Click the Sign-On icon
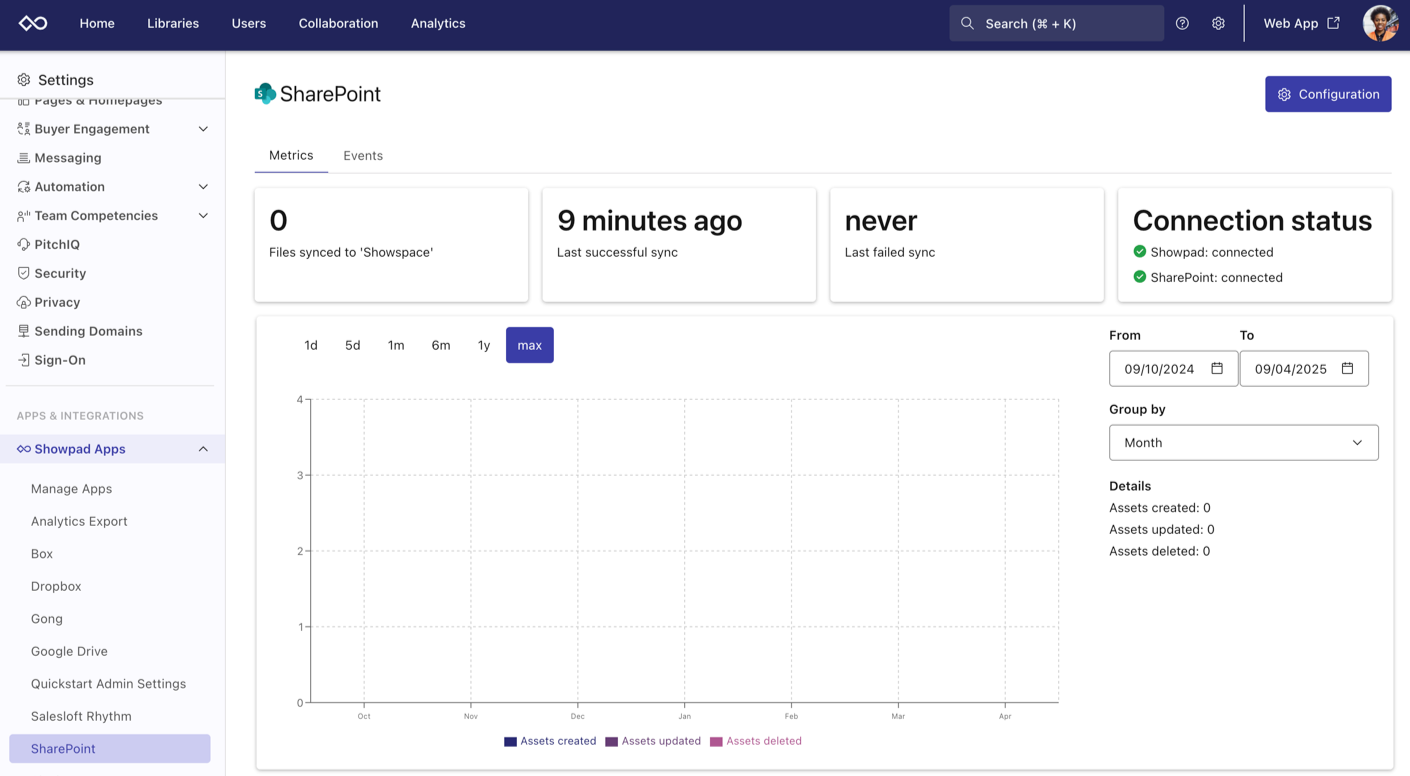This screenshot has width=1410, height=776. point(23,360)
